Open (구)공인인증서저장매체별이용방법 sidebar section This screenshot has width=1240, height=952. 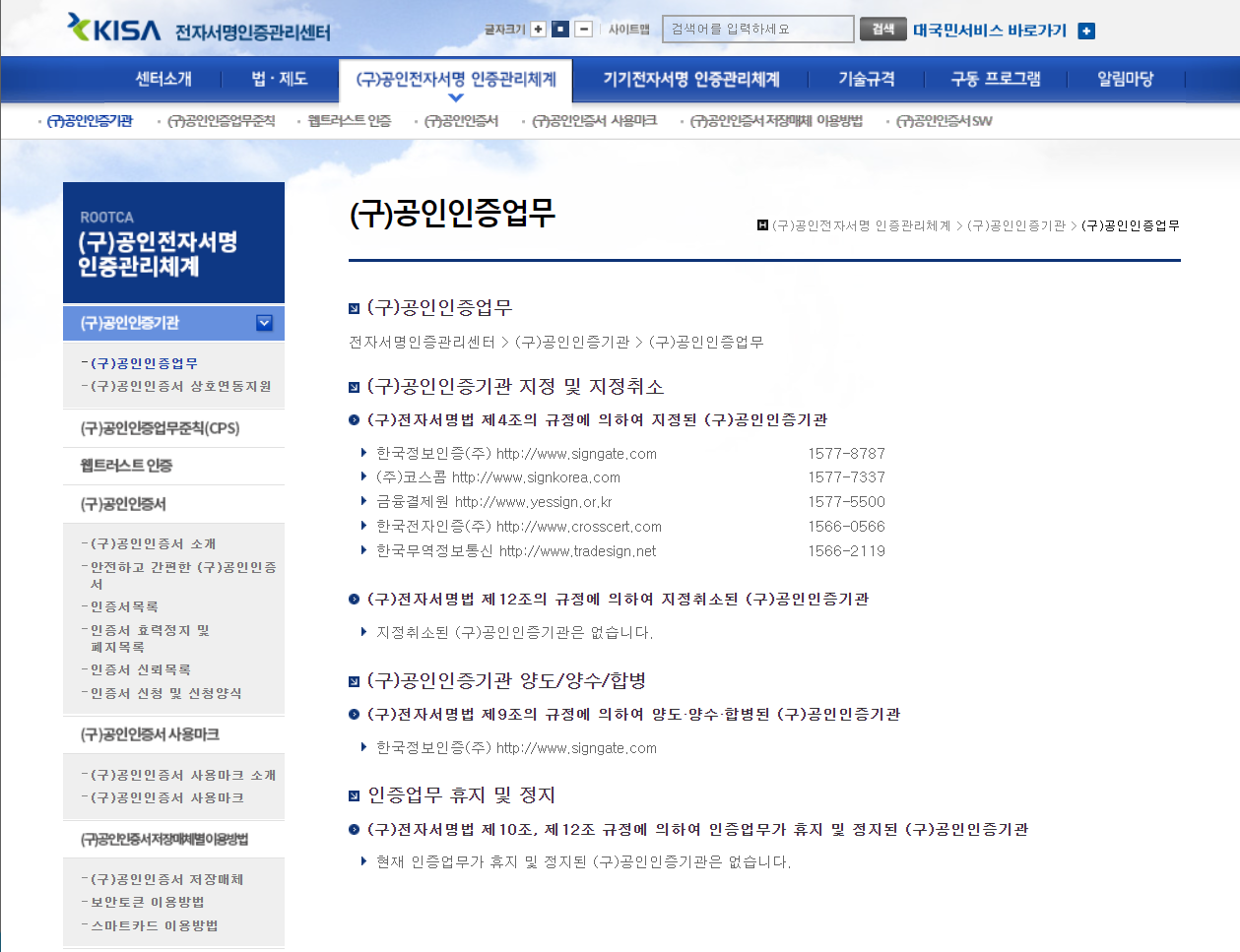click(164, 839)
